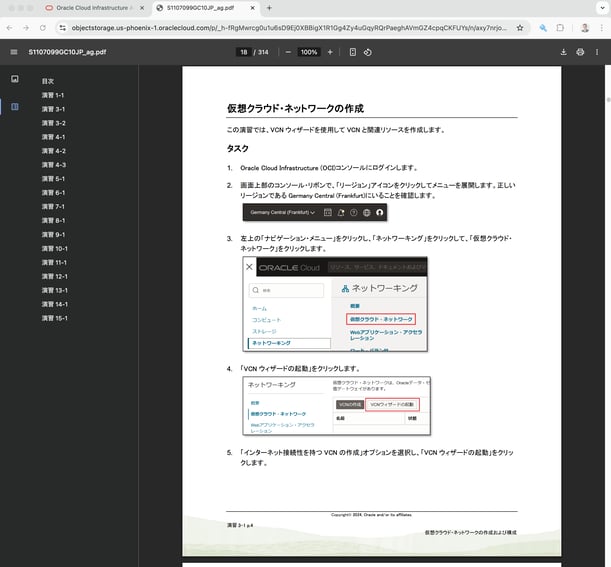Reload the current page

43,28
